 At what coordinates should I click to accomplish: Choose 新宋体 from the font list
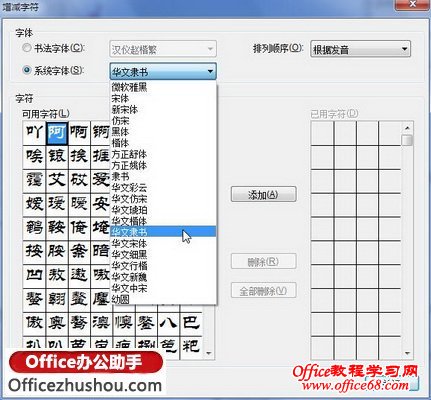163,109
